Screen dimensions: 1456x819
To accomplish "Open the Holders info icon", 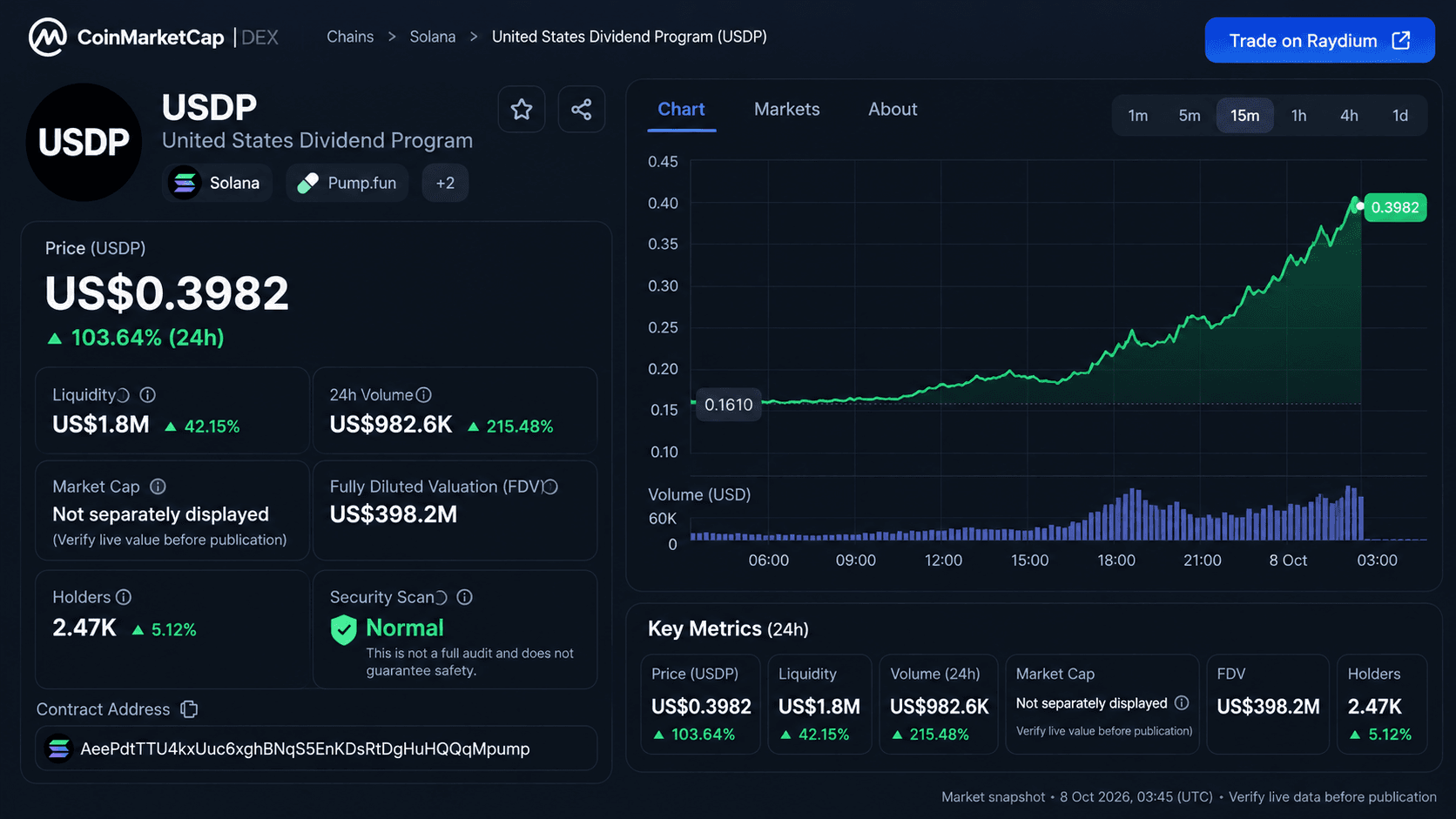I will coord(124,597).
